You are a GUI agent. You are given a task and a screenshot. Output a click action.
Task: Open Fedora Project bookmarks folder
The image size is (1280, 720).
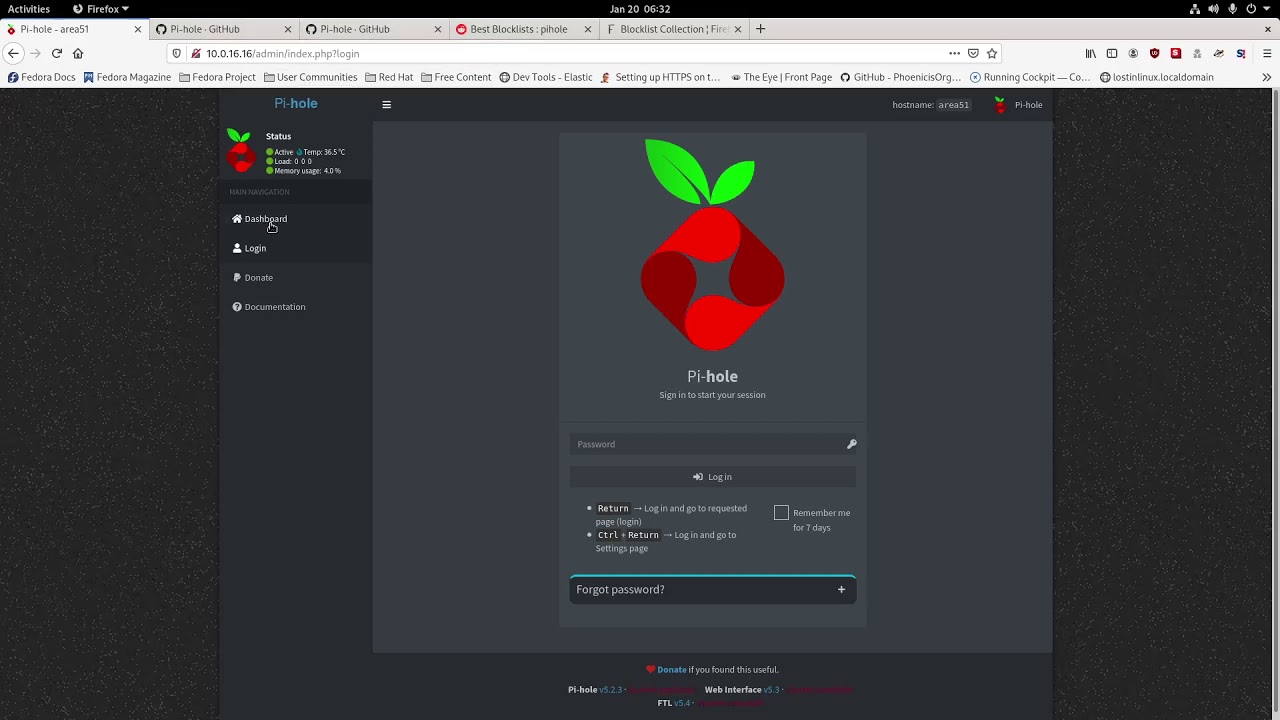[x=217, y=77]
